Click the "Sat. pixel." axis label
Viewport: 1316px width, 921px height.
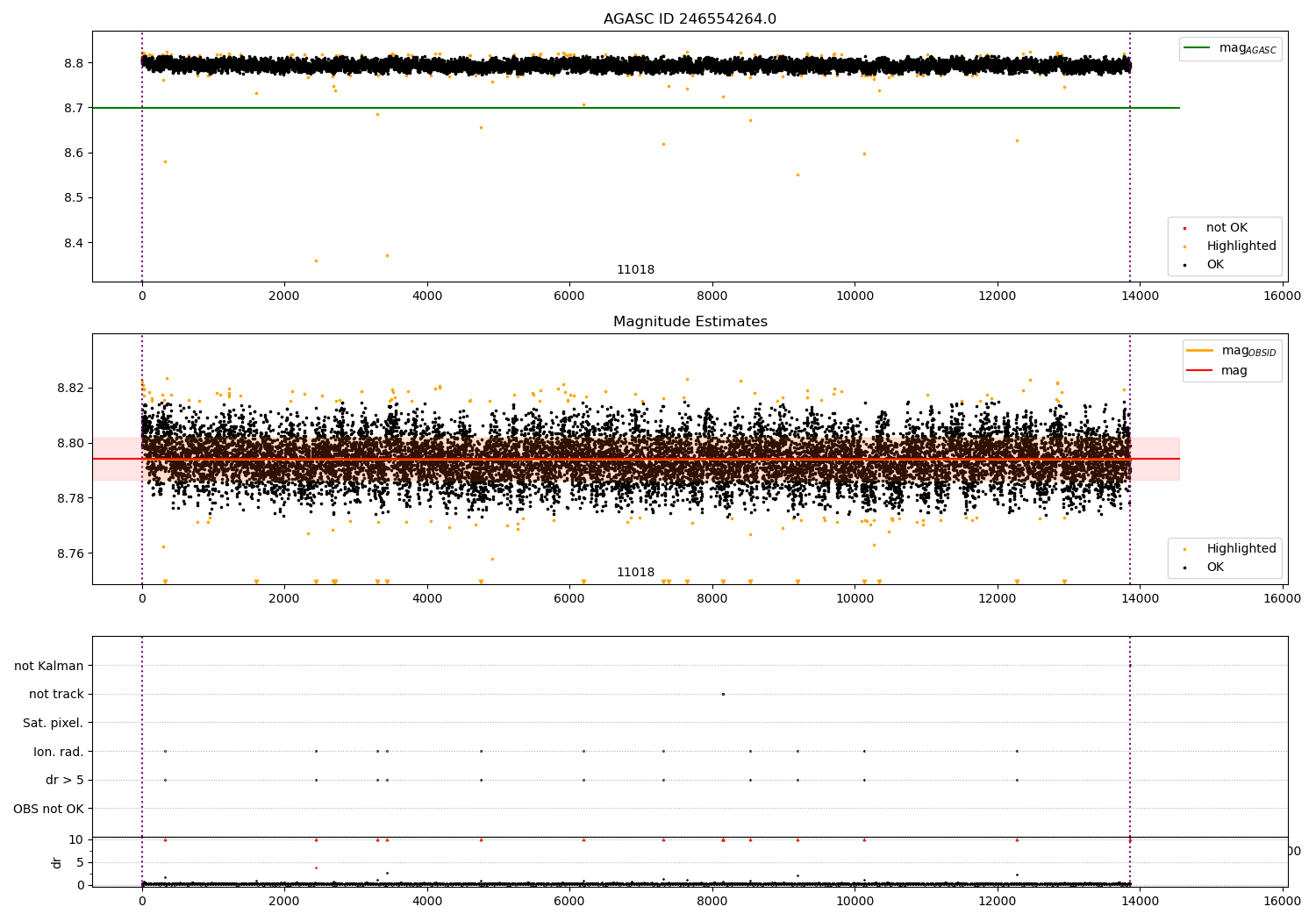pyautogui.click(x=53, y=724)
